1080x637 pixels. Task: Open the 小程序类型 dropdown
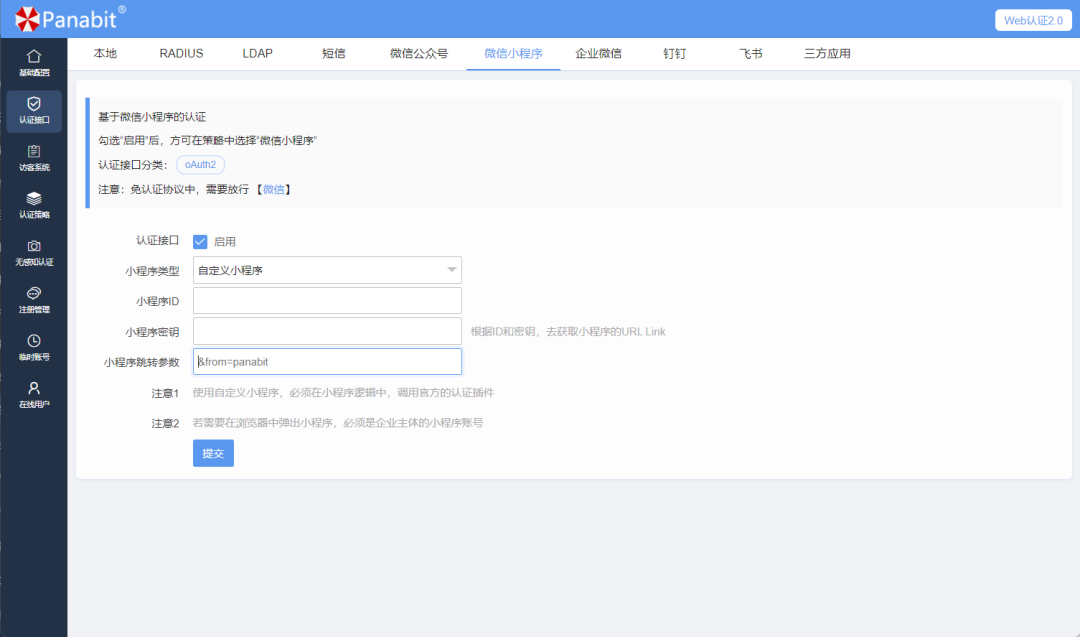tap(327, 270)
